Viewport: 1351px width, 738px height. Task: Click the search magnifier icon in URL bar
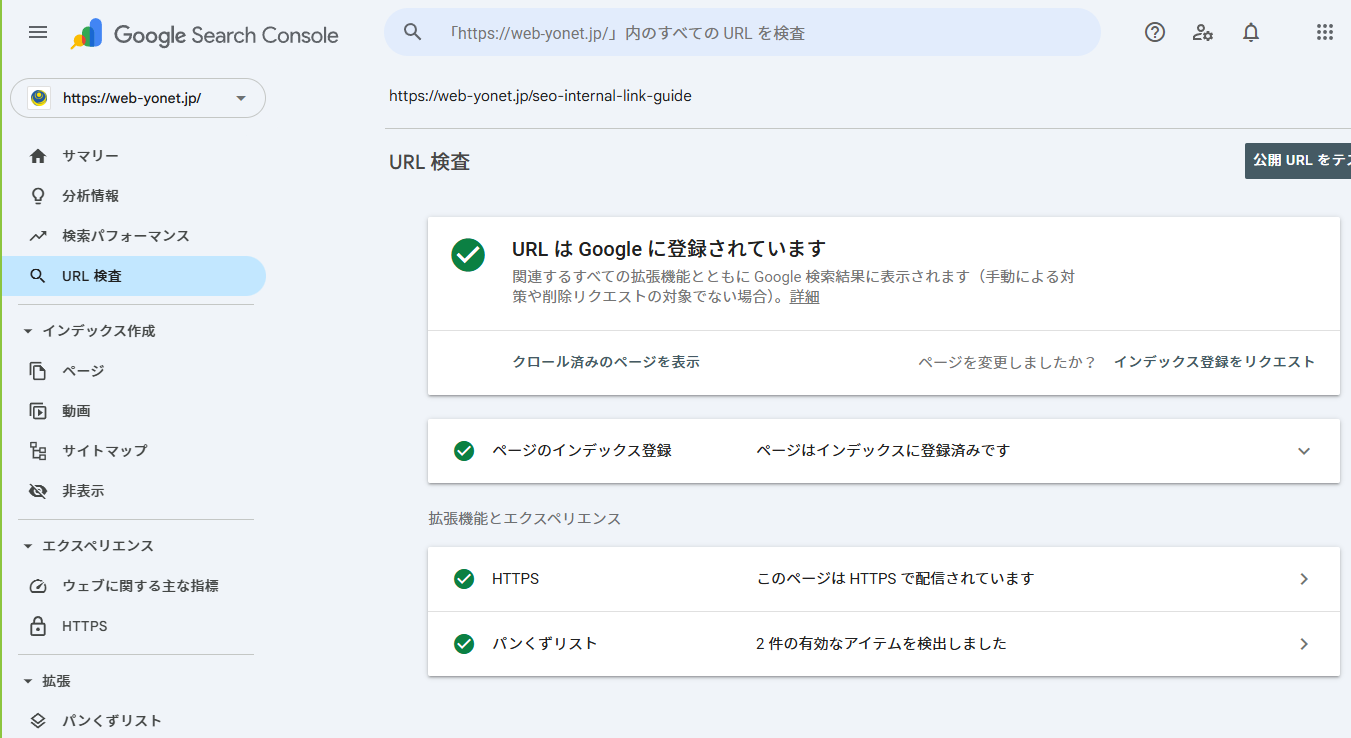click(413, 33)
